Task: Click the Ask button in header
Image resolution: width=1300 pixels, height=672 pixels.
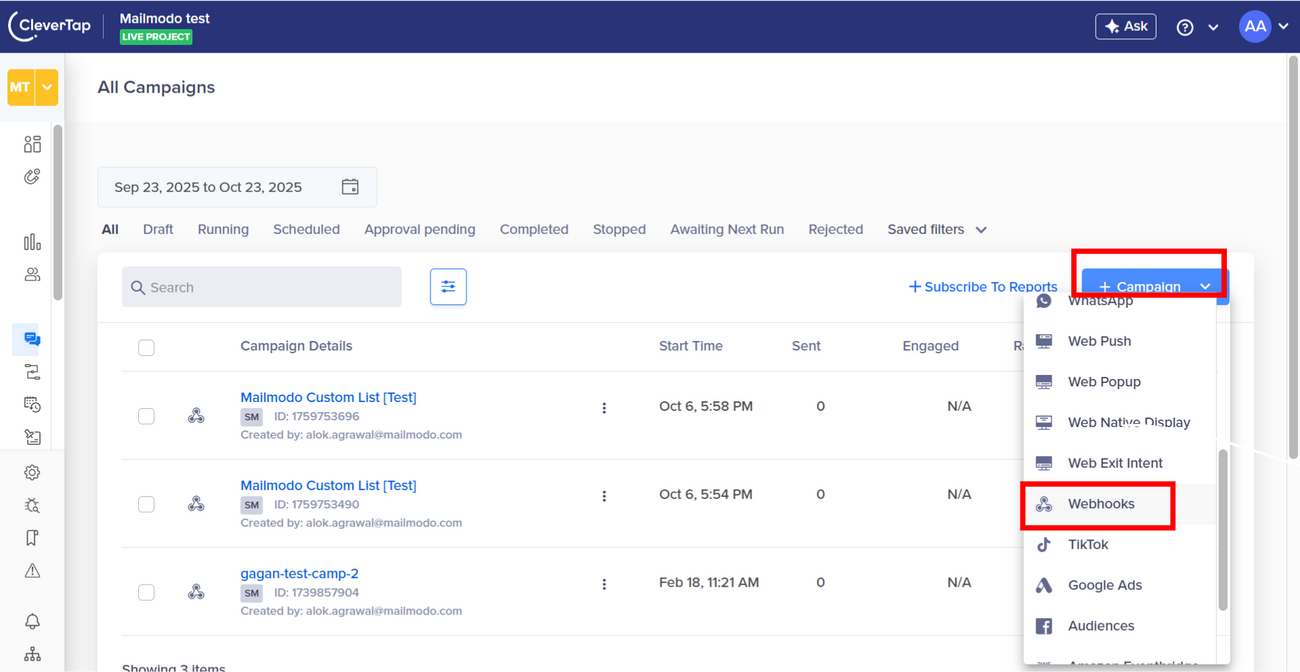Action: pos(1125,27)
